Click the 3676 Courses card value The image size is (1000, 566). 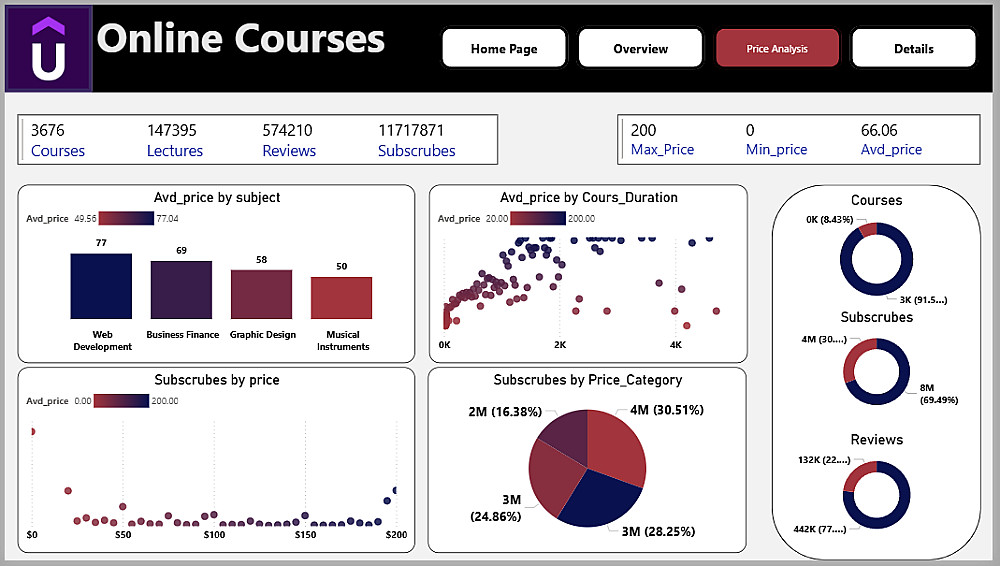pyautogui.click(x=46, y=130)
